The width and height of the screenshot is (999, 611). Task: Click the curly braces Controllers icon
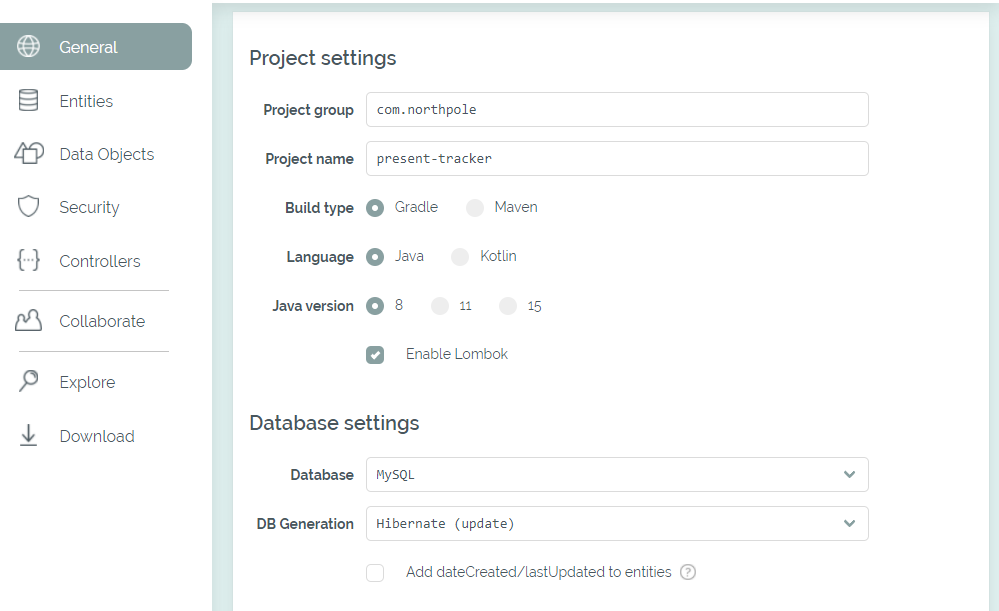29,261
